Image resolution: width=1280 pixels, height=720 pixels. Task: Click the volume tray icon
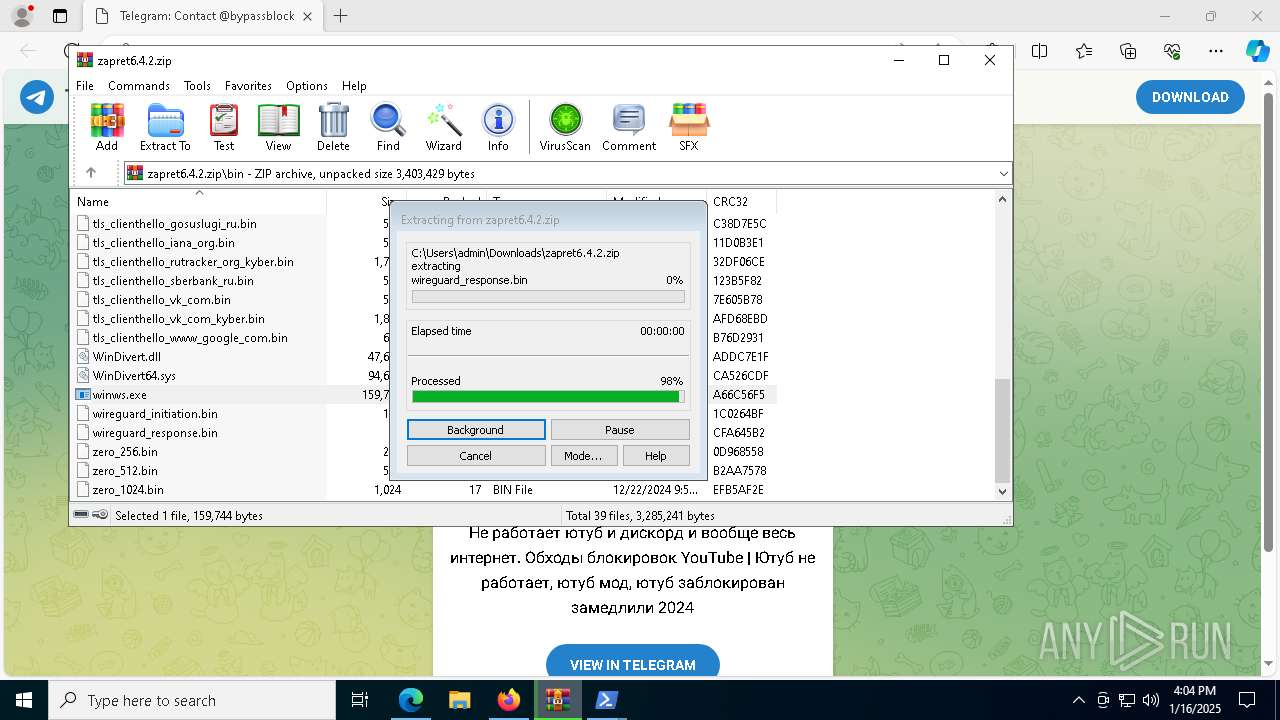pos(1151,700)
